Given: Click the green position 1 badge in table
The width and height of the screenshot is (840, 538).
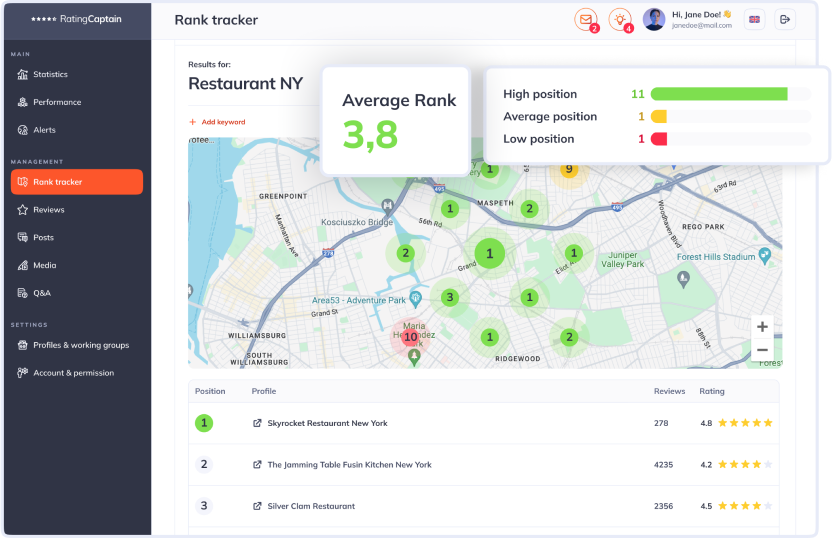Looking at the screenshot, I should click(204, 423).
